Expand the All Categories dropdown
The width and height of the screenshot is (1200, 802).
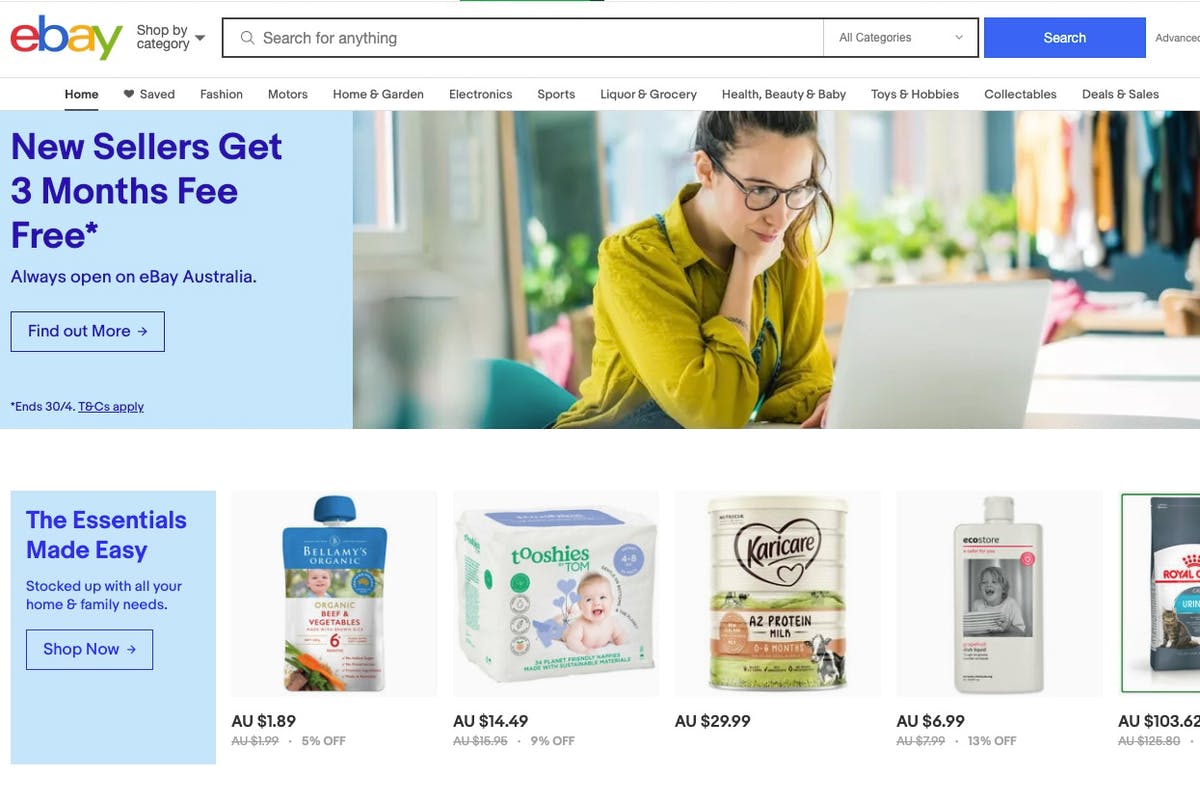point(901,38)
